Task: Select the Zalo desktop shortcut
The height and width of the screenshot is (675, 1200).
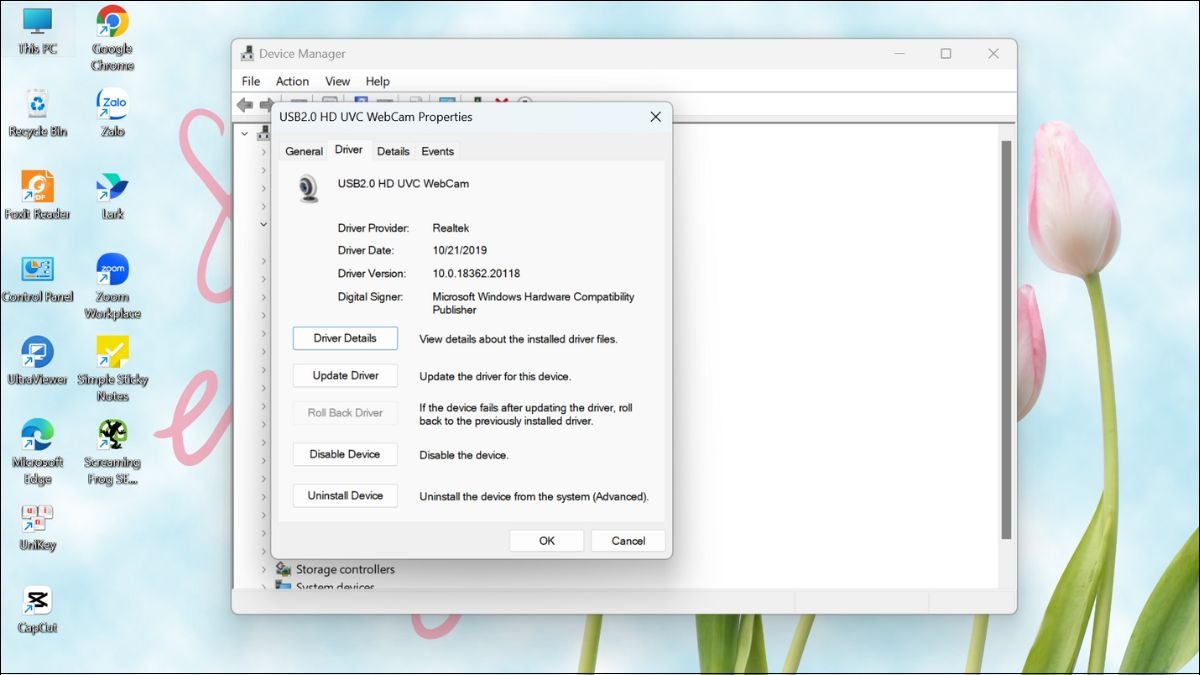Action: click(112, 113)
